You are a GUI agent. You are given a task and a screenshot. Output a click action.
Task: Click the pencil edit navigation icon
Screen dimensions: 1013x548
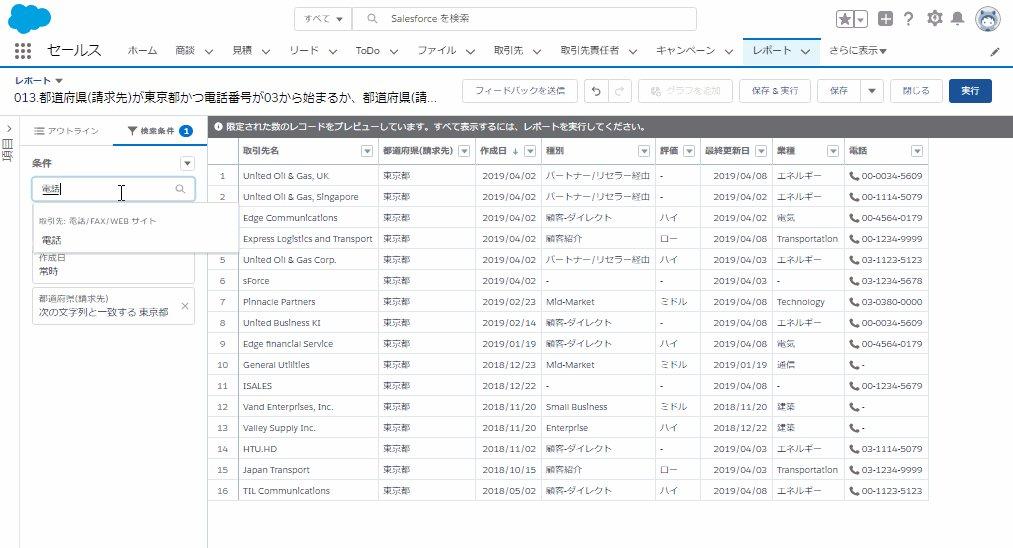(995, 52)
